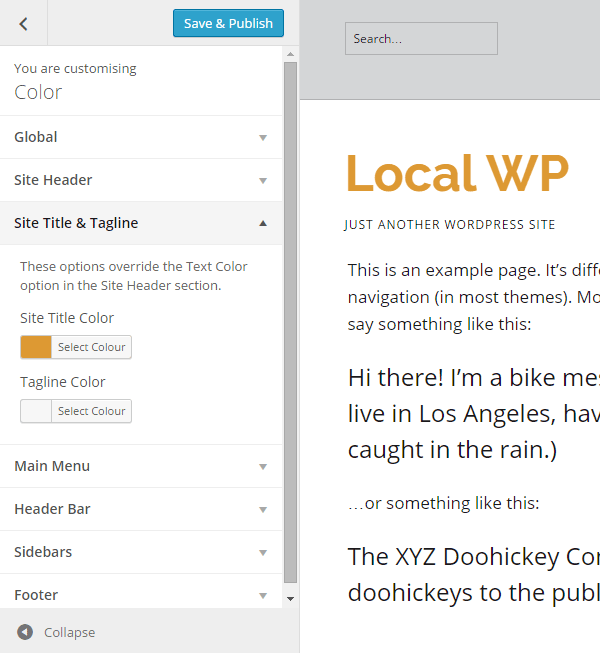The width and height of the screenshot is (600, 653).
Task: Click the 'Tagline Color' label
Action: 63,382
